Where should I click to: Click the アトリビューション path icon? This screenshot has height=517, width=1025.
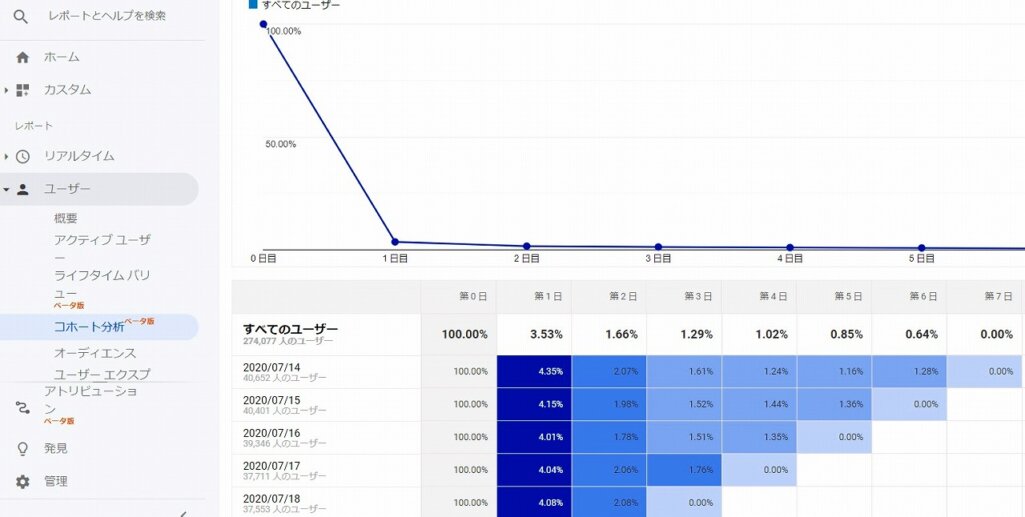(x=22, y=407)
